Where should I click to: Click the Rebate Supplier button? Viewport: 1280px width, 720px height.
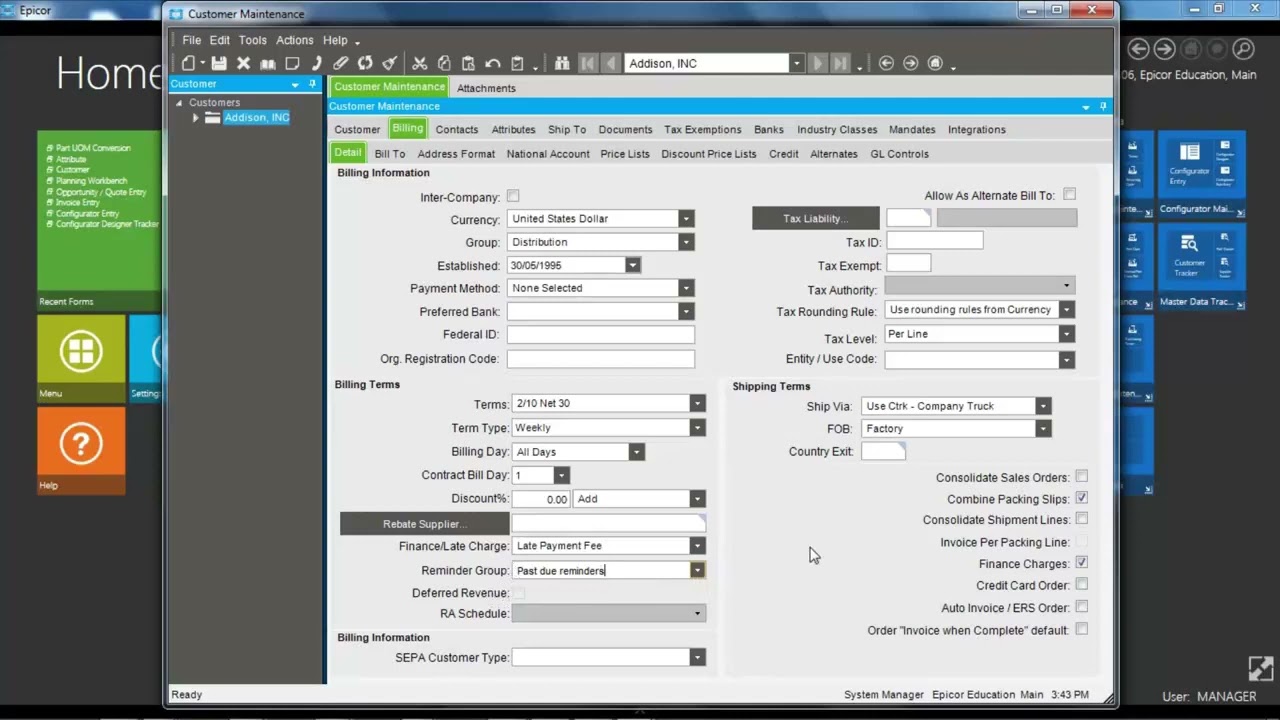coord(425,524)
